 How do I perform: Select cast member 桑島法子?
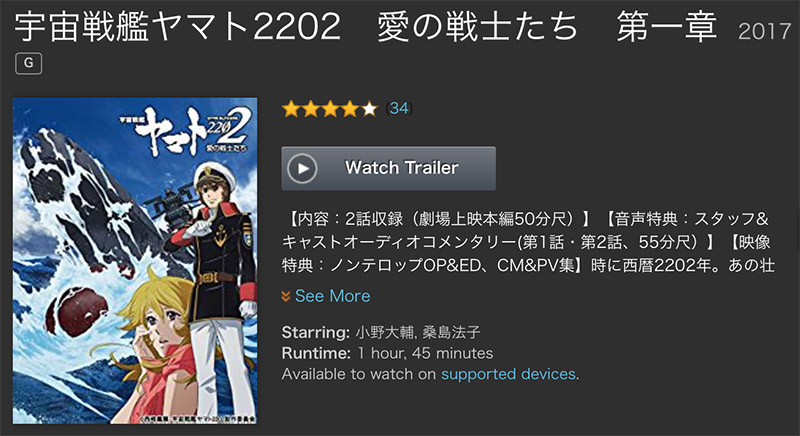452,332
